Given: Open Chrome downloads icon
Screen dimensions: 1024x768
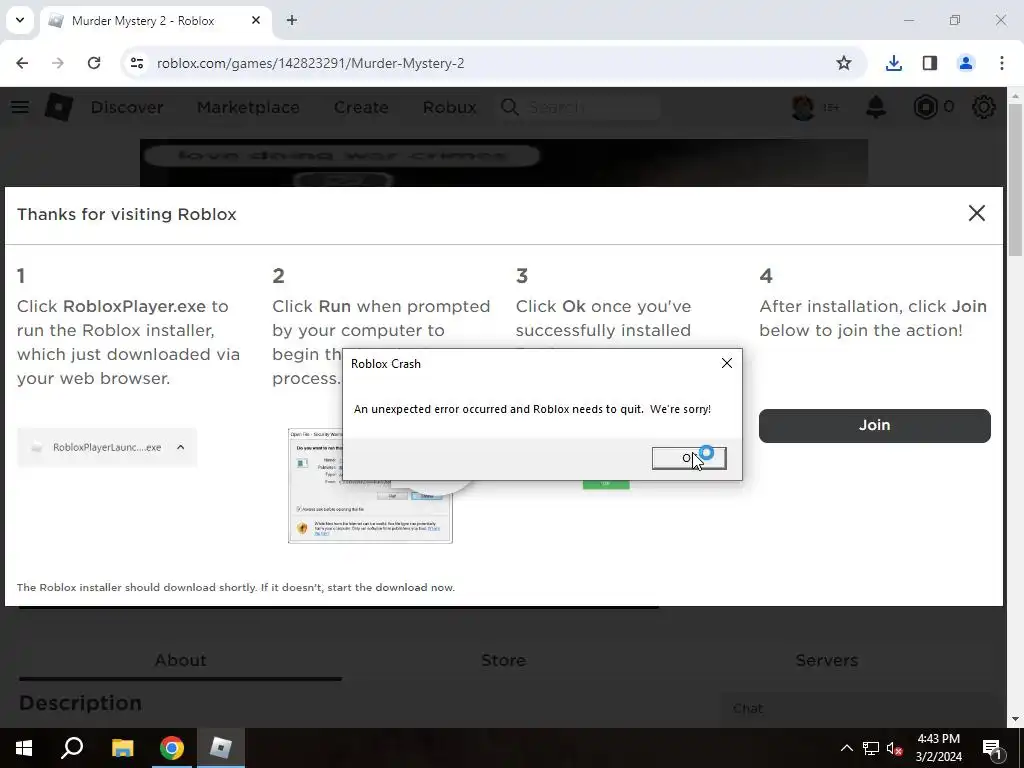Looking at the screenshot, I should [x=894, y=63].
